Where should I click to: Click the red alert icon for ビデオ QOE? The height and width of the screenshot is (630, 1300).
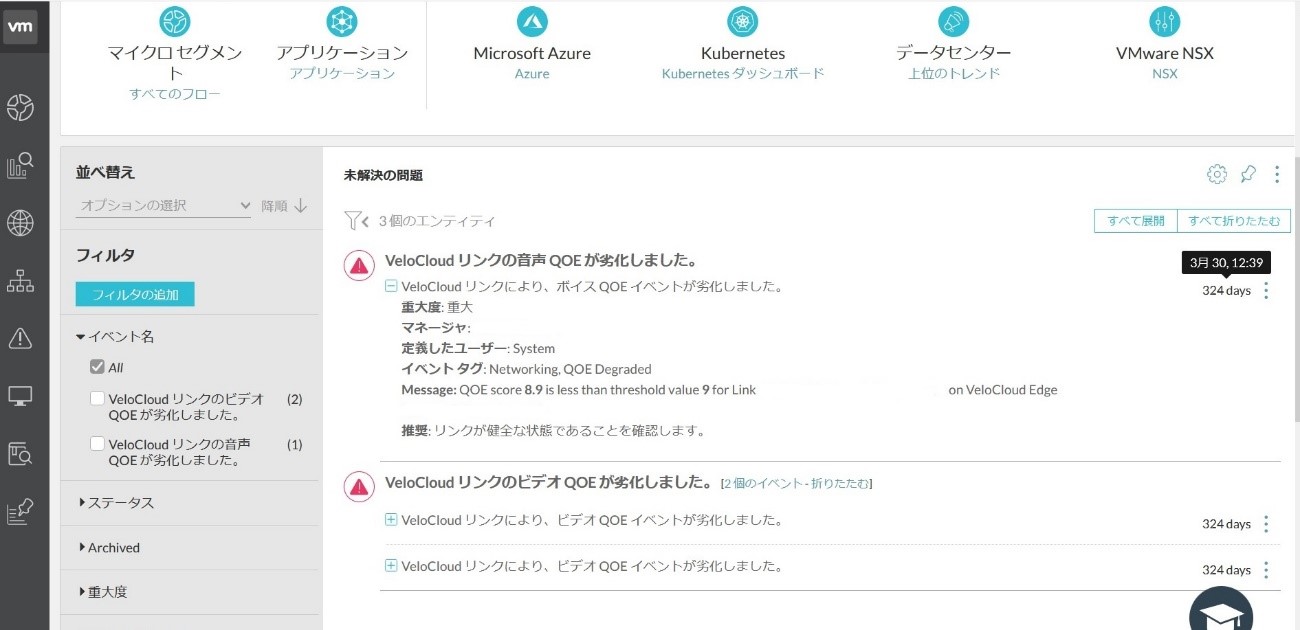(x=359, y=486)
